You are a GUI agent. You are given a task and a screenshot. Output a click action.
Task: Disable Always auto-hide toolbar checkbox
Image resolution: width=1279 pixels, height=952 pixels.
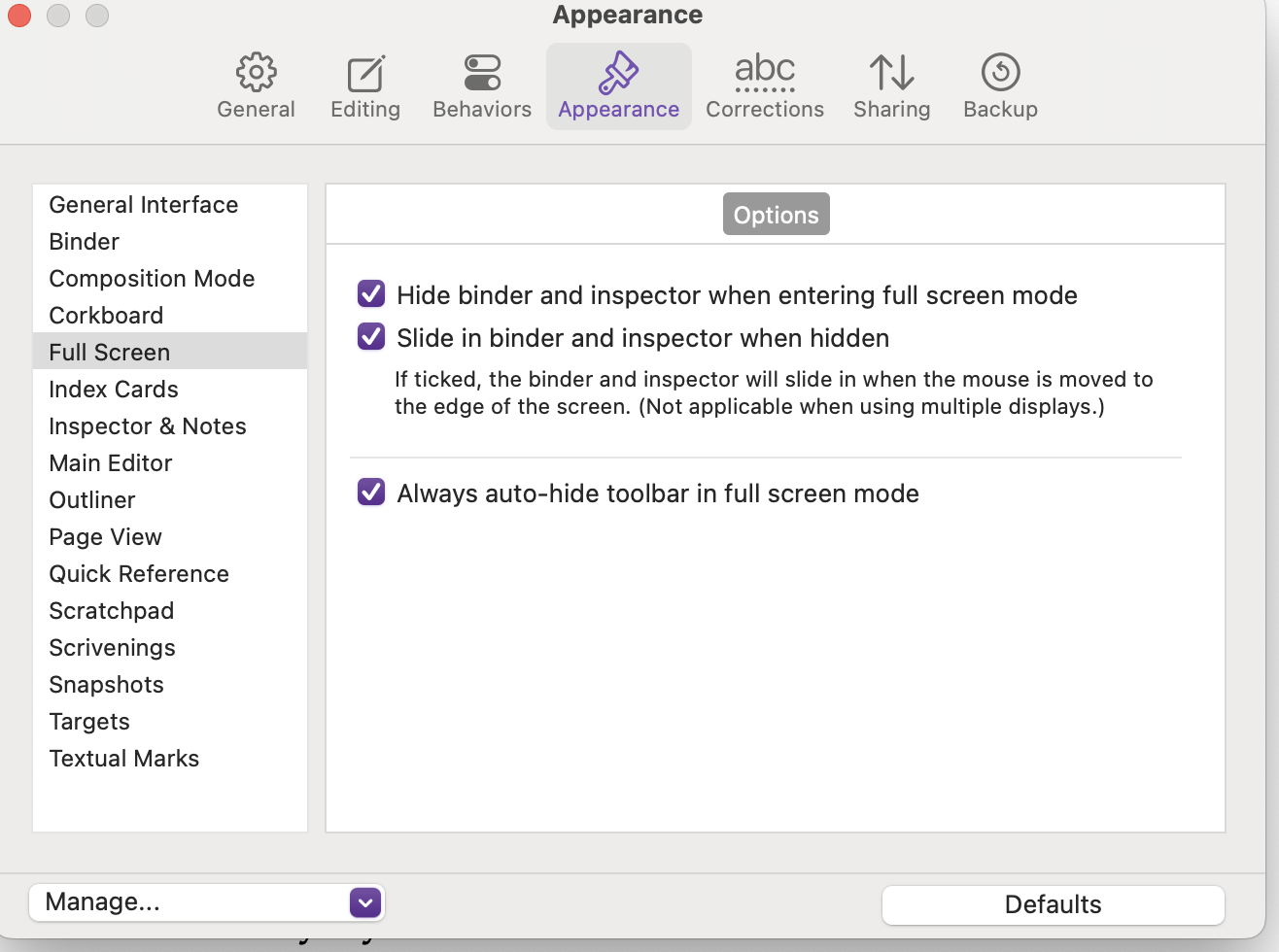click(371, 492)
